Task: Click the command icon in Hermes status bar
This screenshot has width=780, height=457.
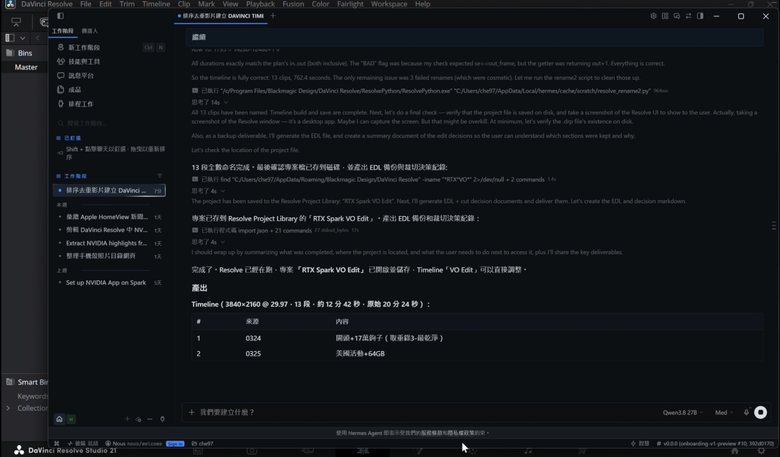Action: (x=57, y=444)
